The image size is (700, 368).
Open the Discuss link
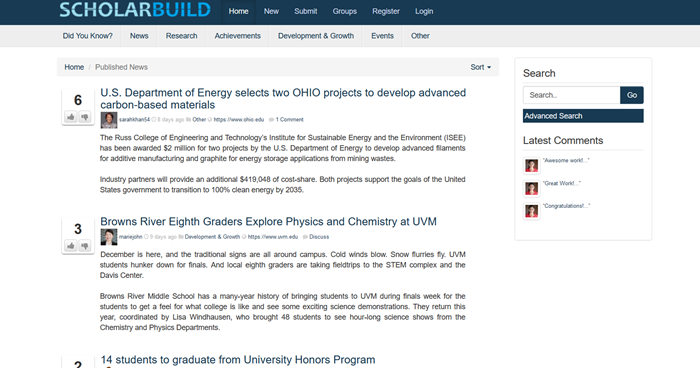click(319, 237)
